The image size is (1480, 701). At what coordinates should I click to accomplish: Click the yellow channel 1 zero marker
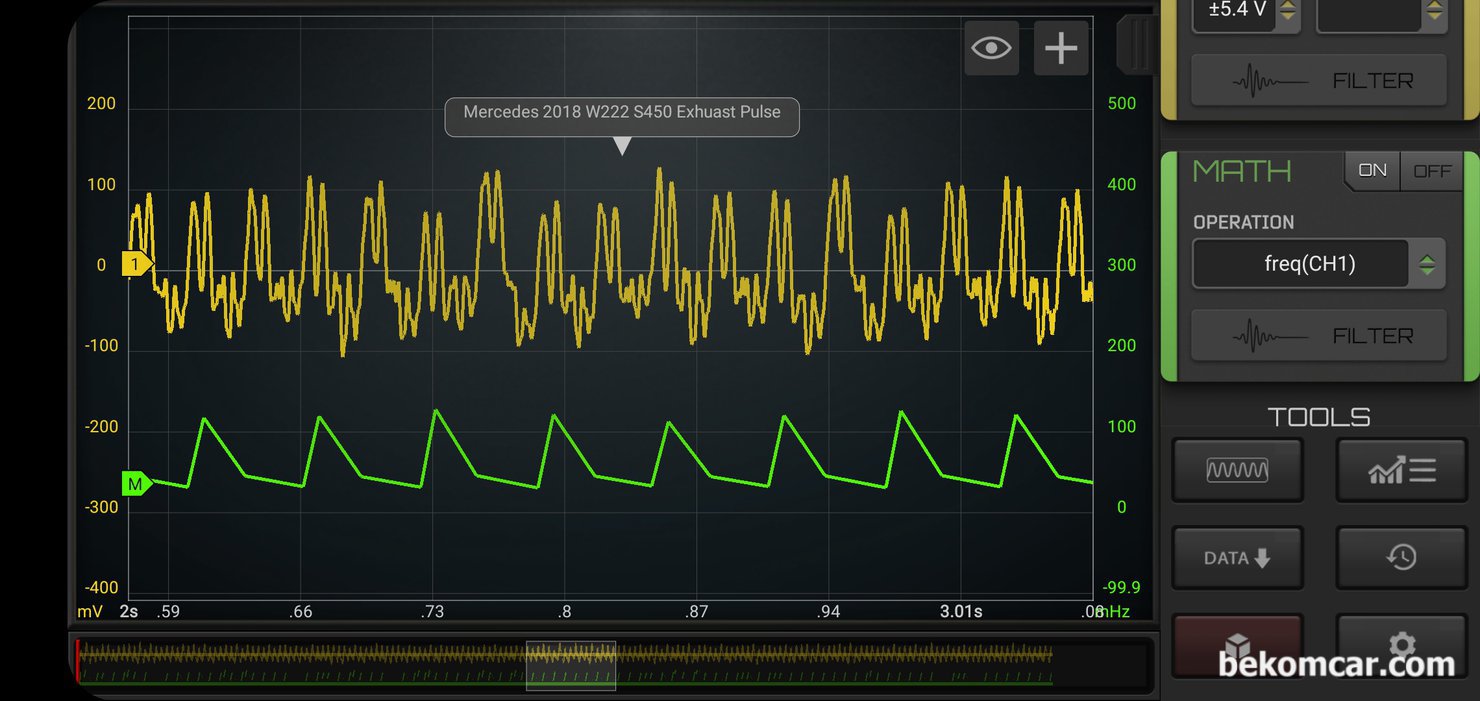point(136,264)
